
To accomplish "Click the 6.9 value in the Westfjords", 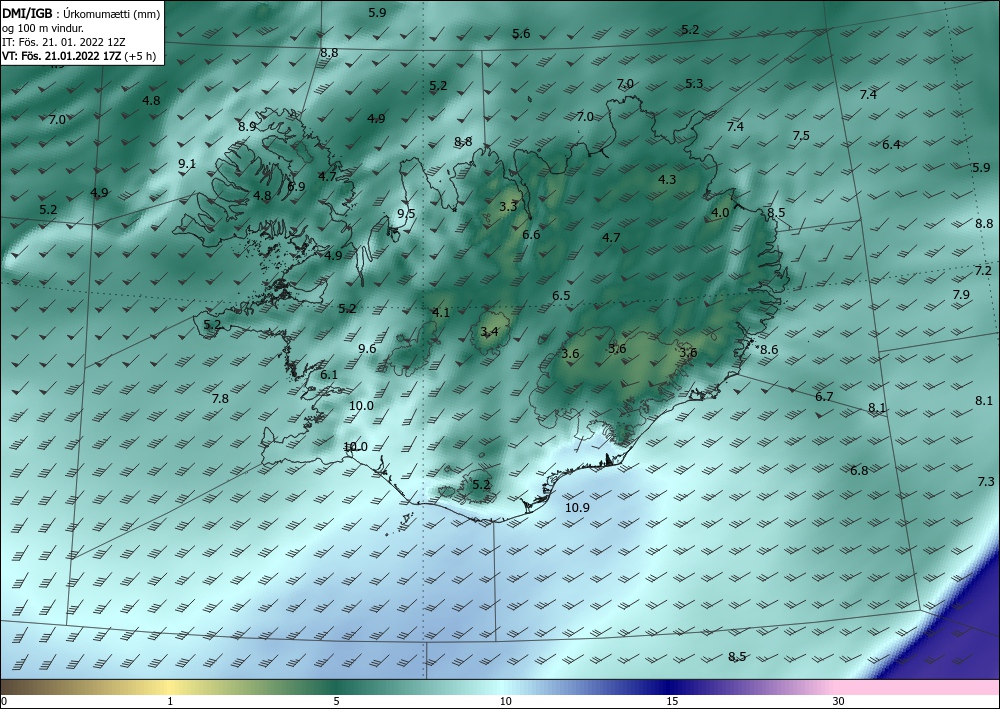I will point(297,187).
